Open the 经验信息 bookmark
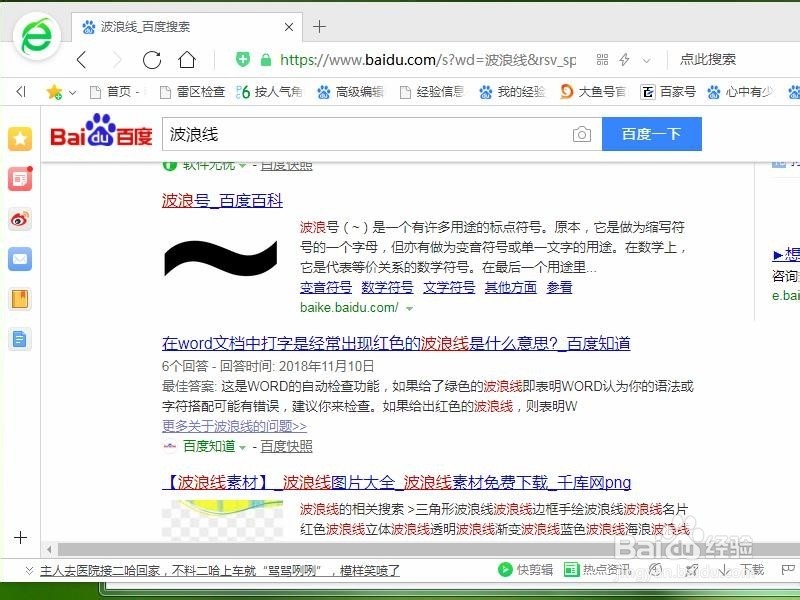The height and width of the screenshot is (600, 800). (432, 92)
